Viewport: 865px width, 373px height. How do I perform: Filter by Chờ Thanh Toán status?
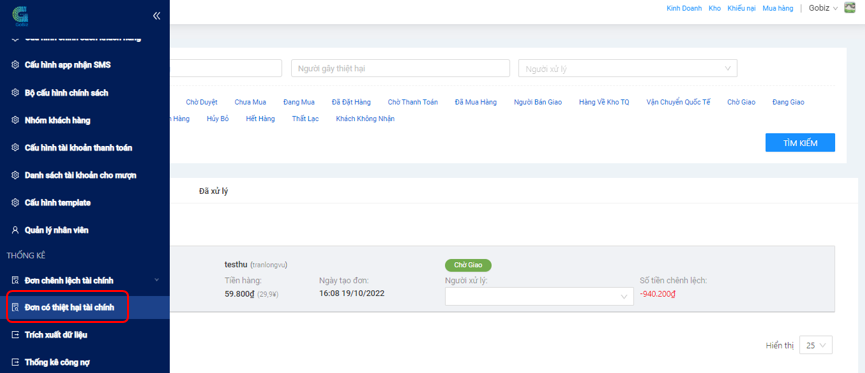413,102
